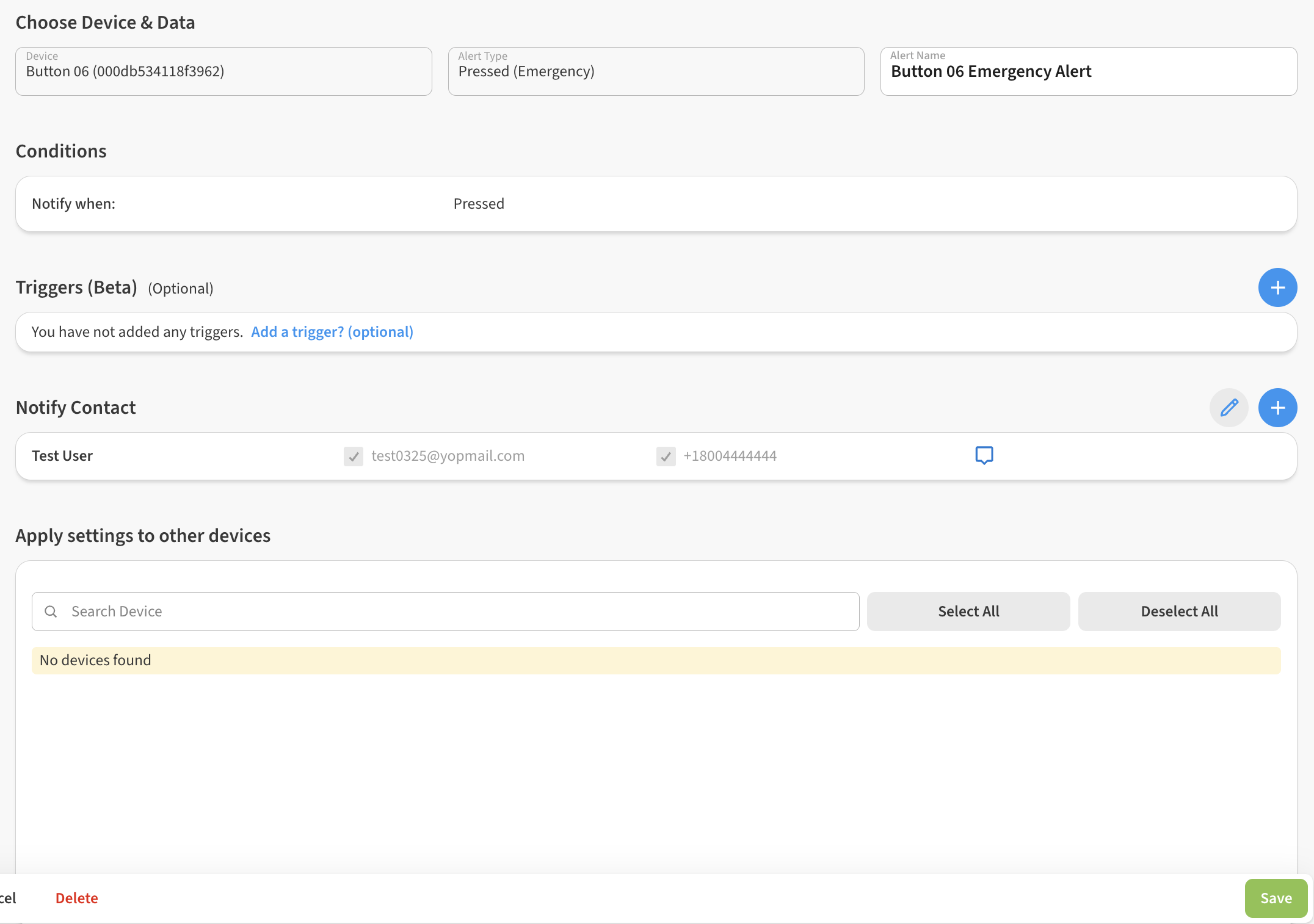Click the search magnifier icon
The width and height of the screenshot is (1314, 924).
pos(51,612)
